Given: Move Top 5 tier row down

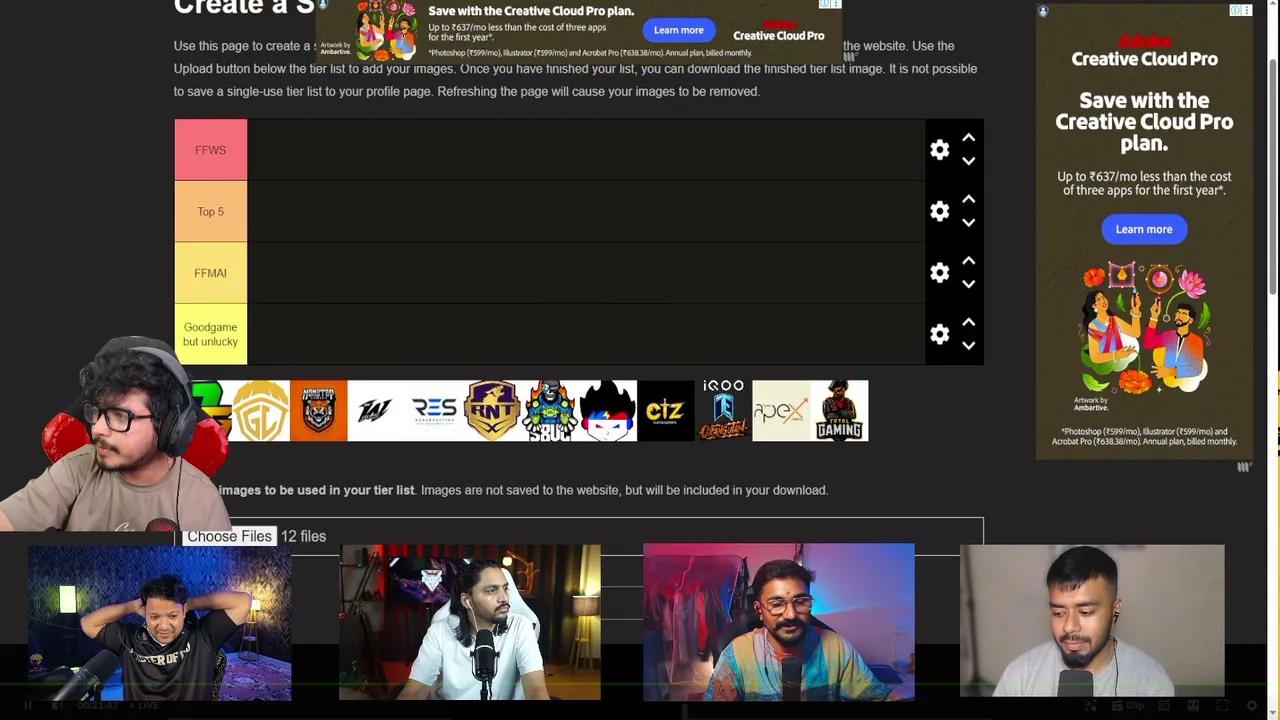Looking at the screenshot, I should pos(968,223).
